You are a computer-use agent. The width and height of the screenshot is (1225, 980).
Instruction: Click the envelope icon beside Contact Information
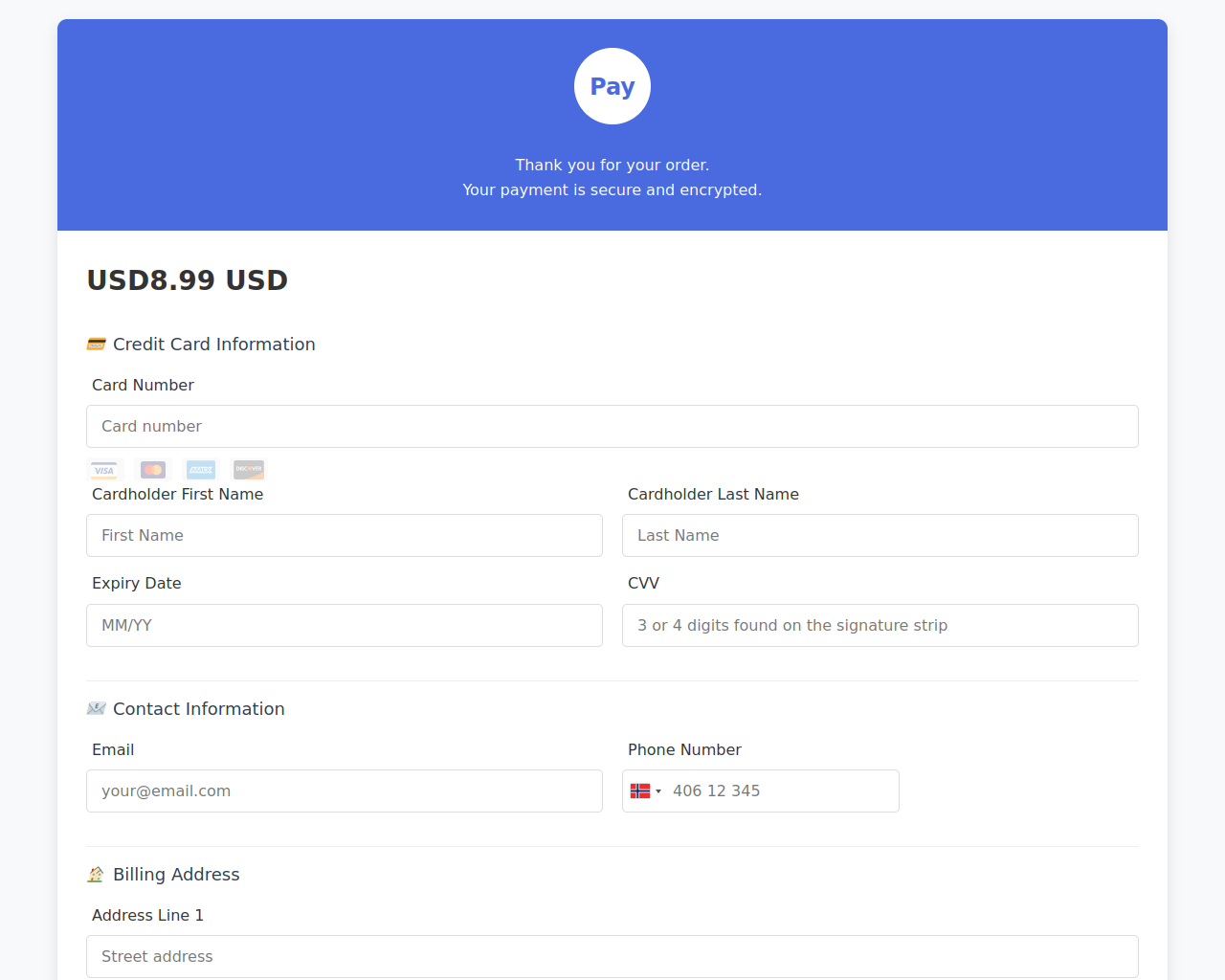(97, 709)
